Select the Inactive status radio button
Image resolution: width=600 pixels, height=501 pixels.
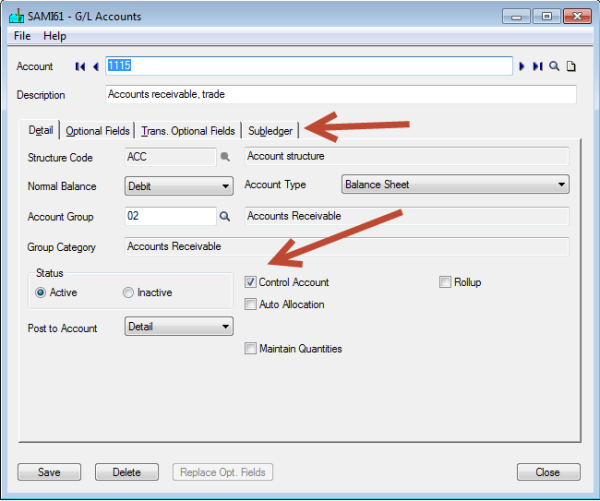pos(128,293)
